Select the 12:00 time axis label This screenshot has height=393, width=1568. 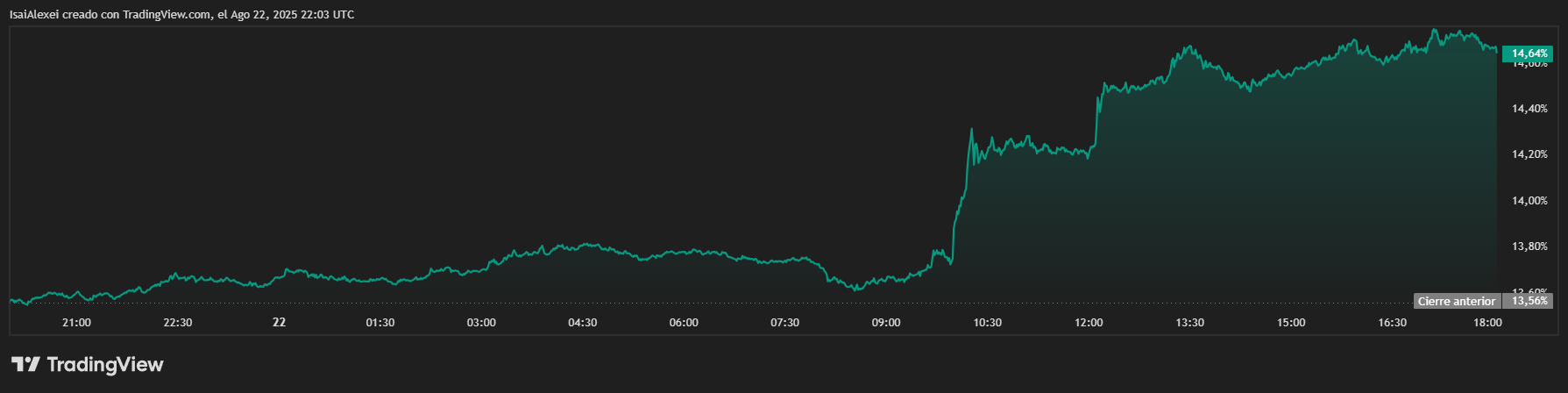(1089, 323)
